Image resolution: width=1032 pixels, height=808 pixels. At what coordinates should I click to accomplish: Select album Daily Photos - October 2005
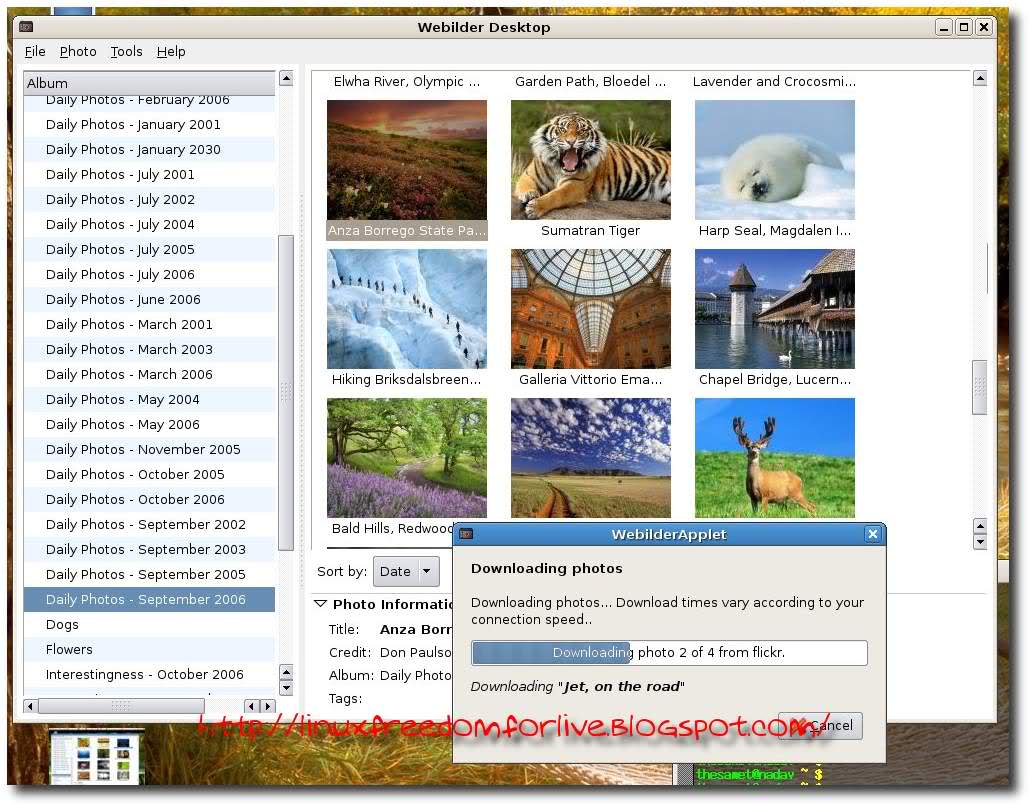coord(135,475)
